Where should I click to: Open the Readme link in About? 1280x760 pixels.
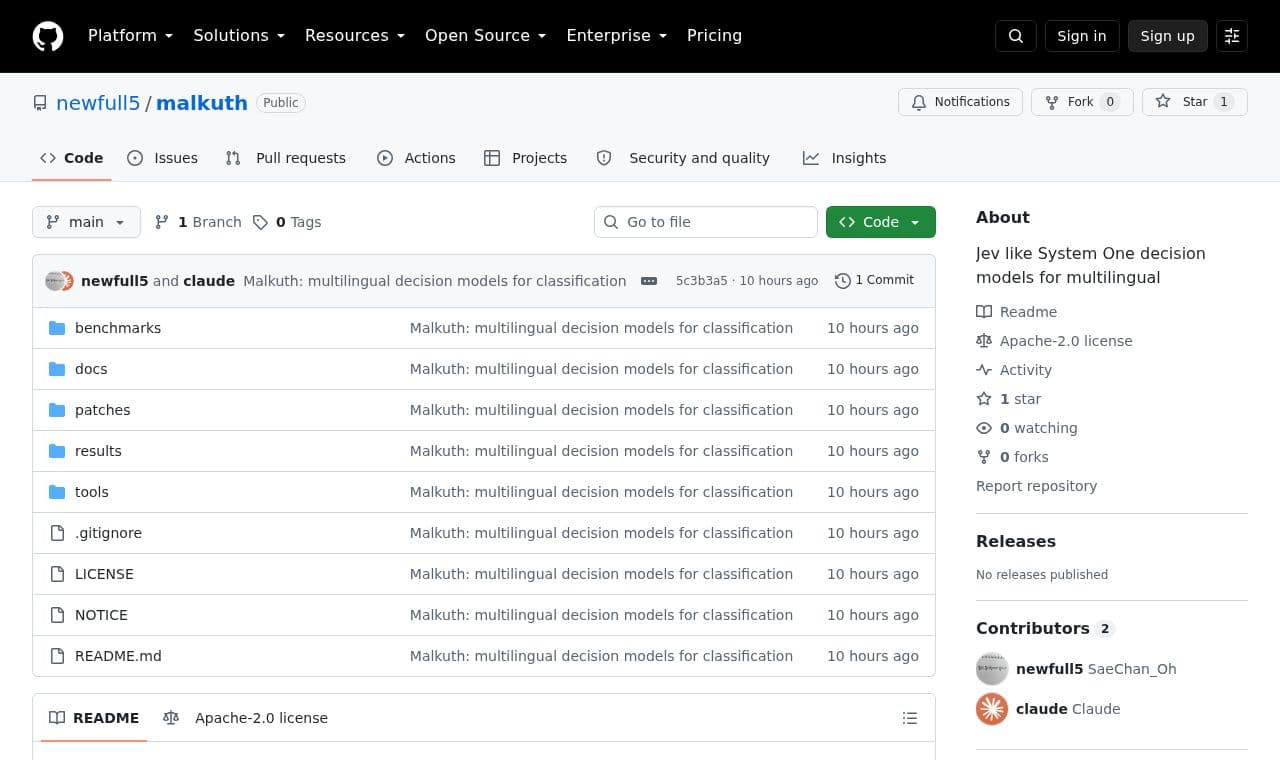click(1017, 312)
